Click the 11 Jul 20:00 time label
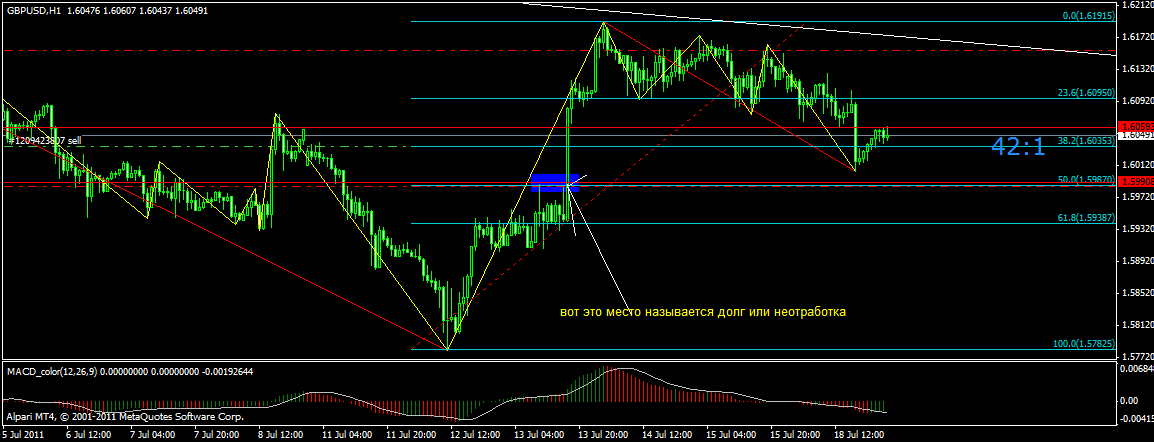The image size is (1154, 442). (409, 435)
